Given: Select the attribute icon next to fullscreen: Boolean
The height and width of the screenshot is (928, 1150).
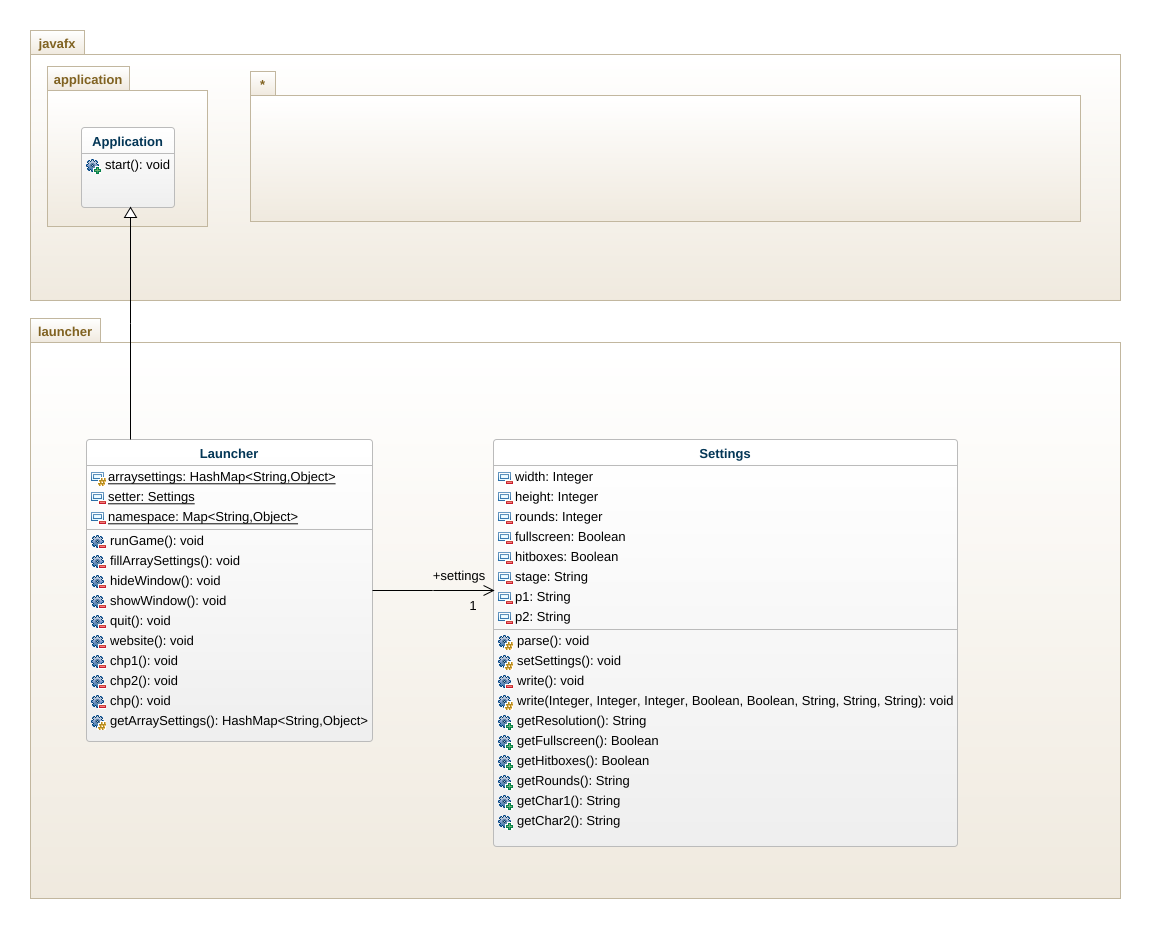Looking at the screenshot, I should point(505,538).
